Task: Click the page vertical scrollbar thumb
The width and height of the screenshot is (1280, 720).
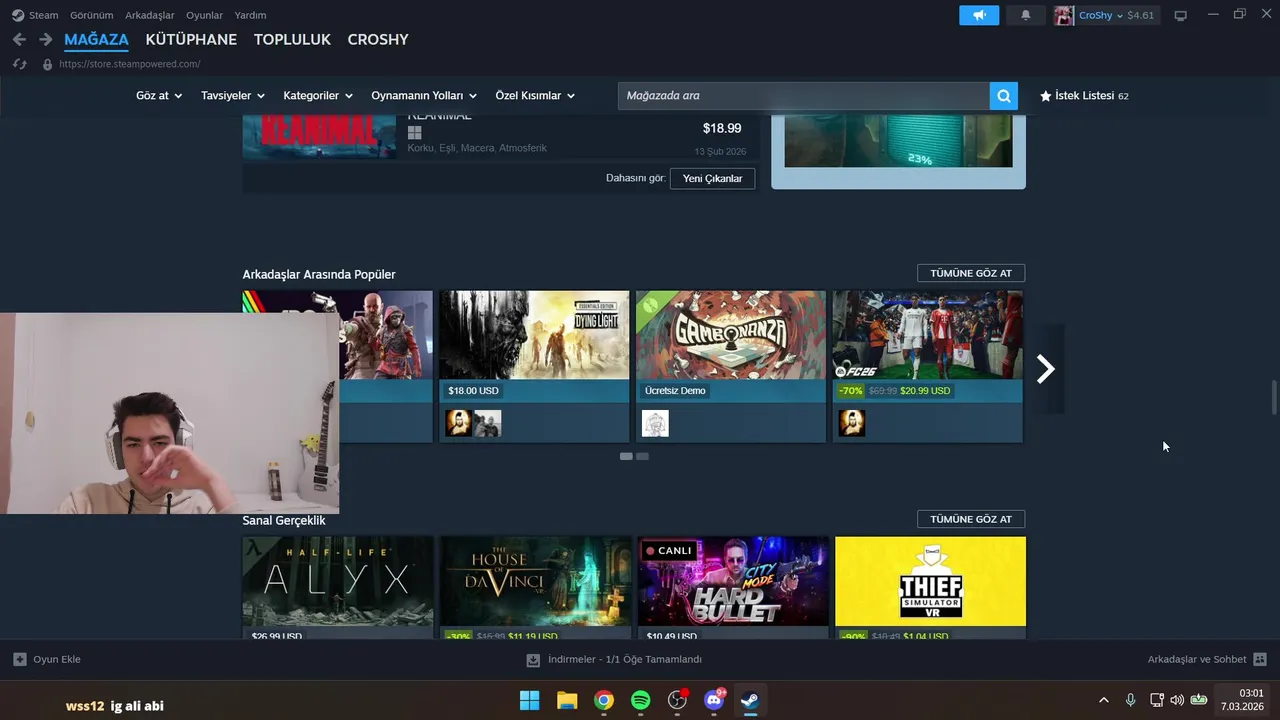Action: point(1274,397)
